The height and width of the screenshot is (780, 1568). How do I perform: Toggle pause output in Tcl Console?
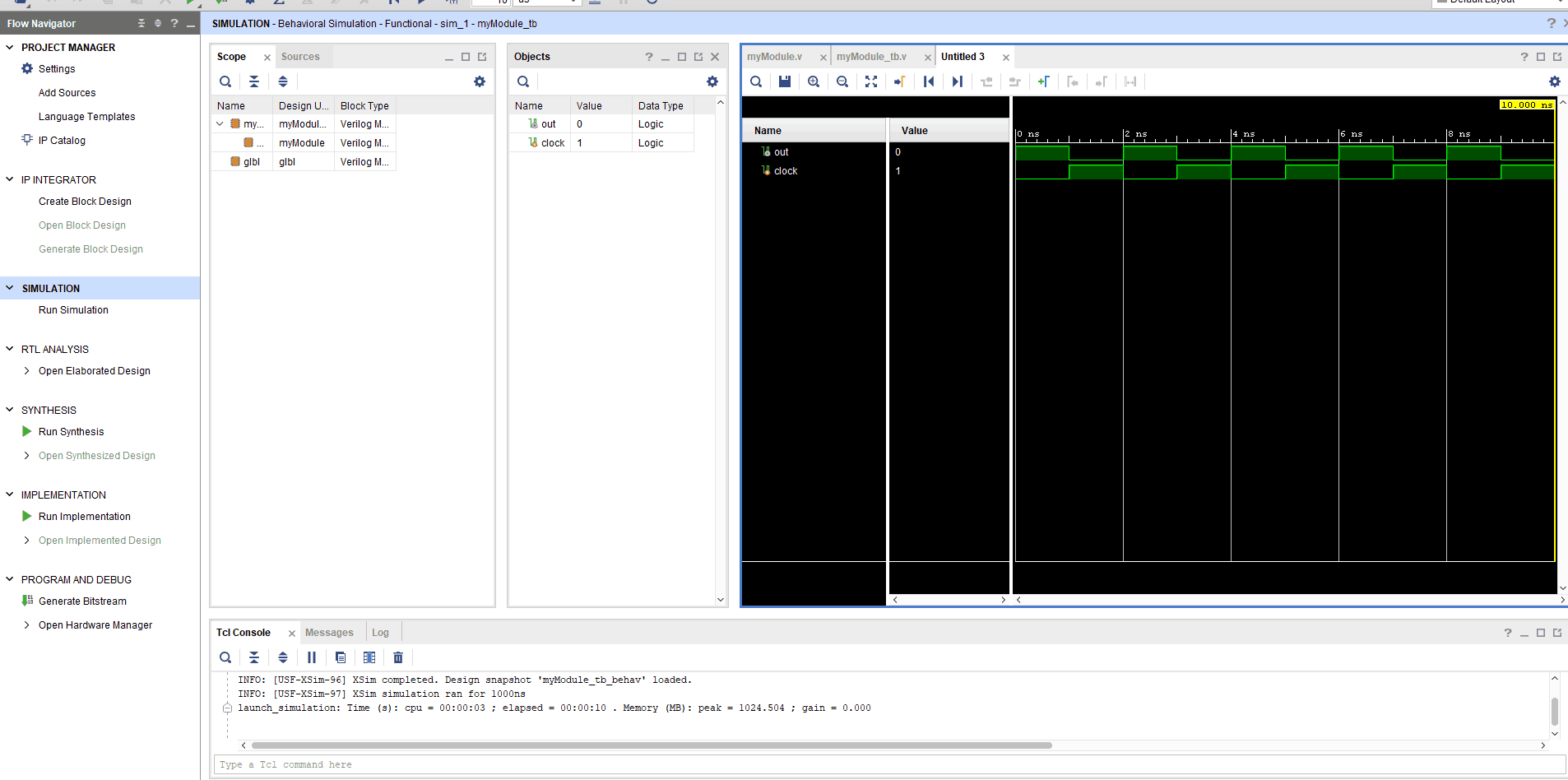click(312, 657)
